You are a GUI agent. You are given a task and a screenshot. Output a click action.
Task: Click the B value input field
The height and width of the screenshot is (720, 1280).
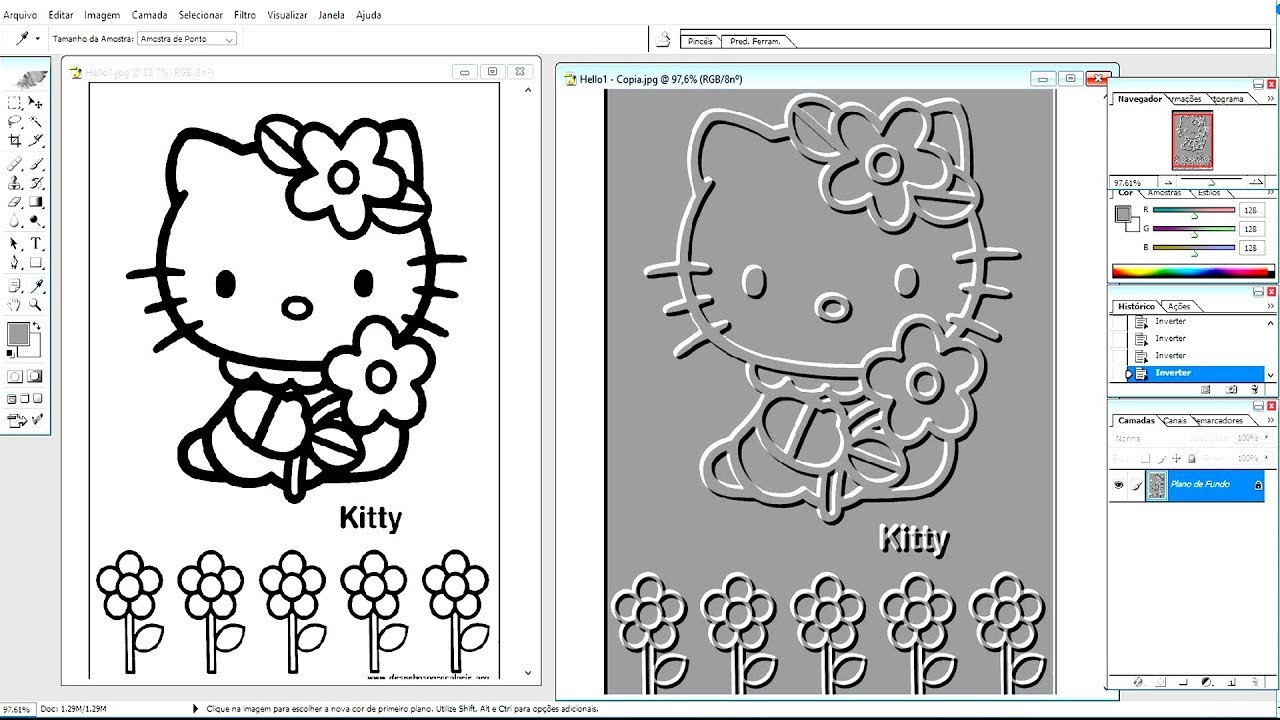coord(1251,247)
